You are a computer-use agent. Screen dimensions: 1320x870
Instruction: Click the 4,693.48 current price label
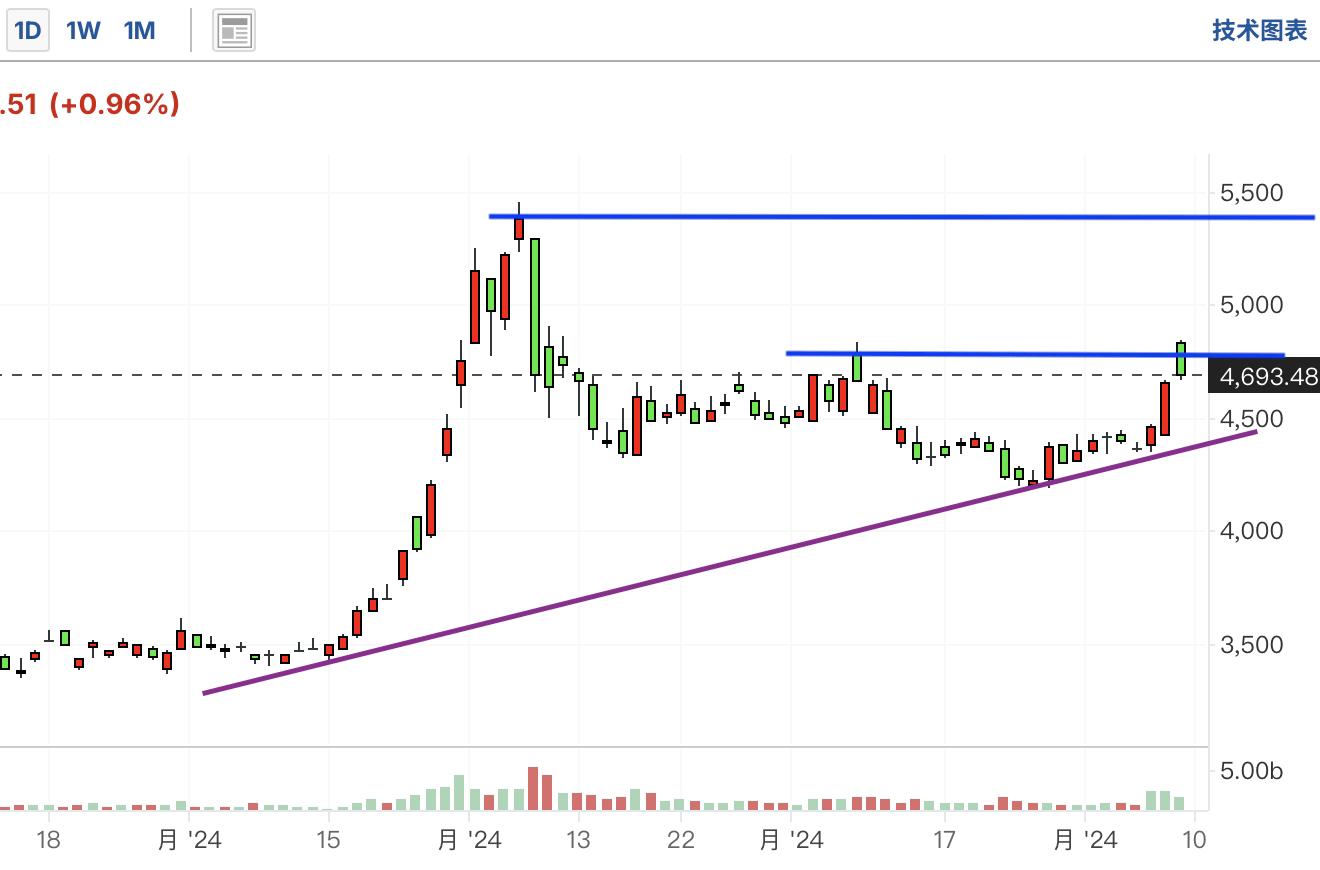(1264, 376)
